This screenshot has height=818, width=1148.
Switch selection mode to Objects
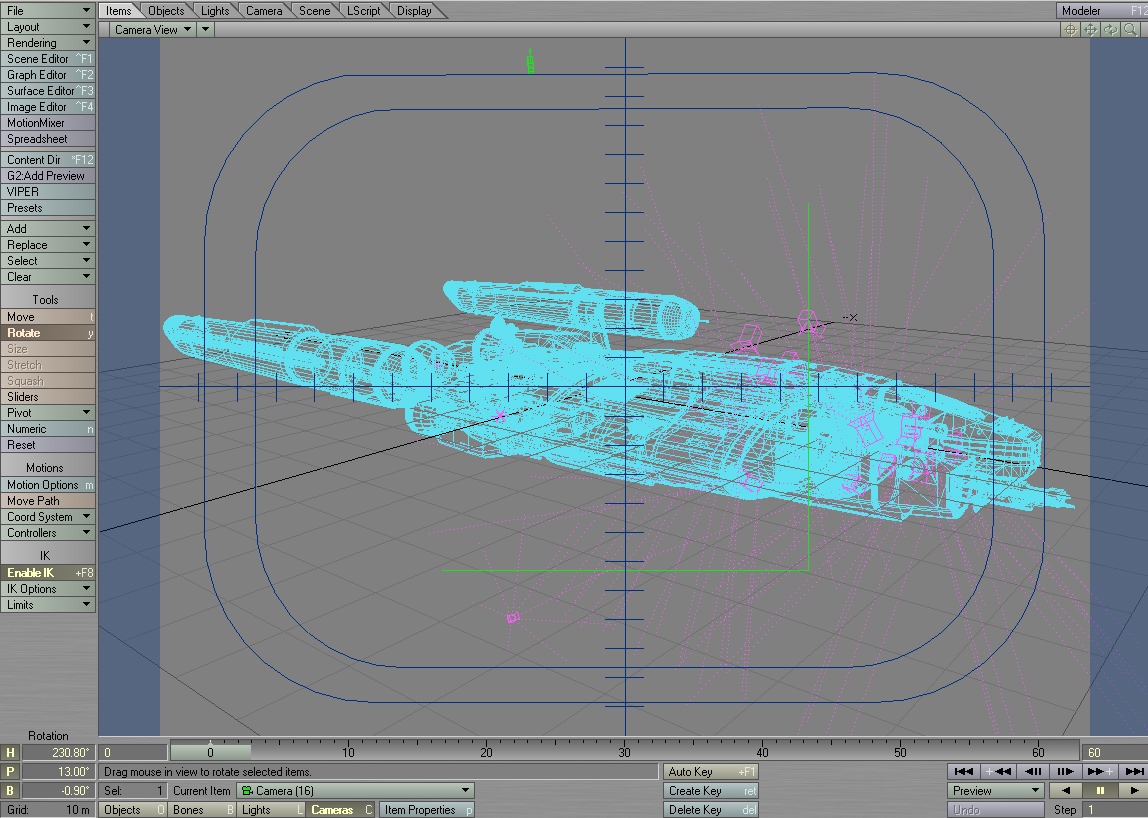[x=133, y=810]
